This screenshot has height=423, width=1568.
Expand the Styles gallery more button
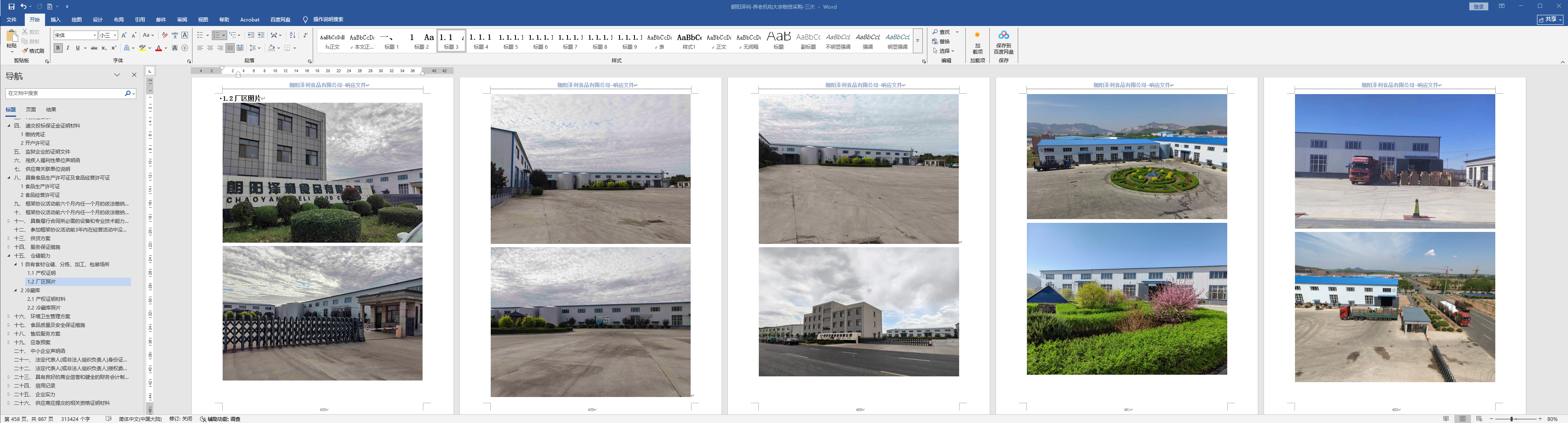[x=917, y=41]
